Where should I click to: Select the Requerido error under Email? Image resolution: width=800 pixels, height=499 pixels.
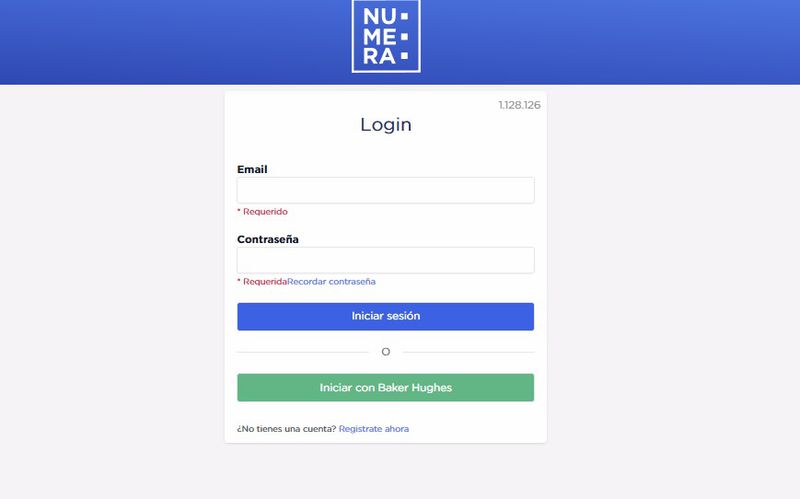click(262, 212)
